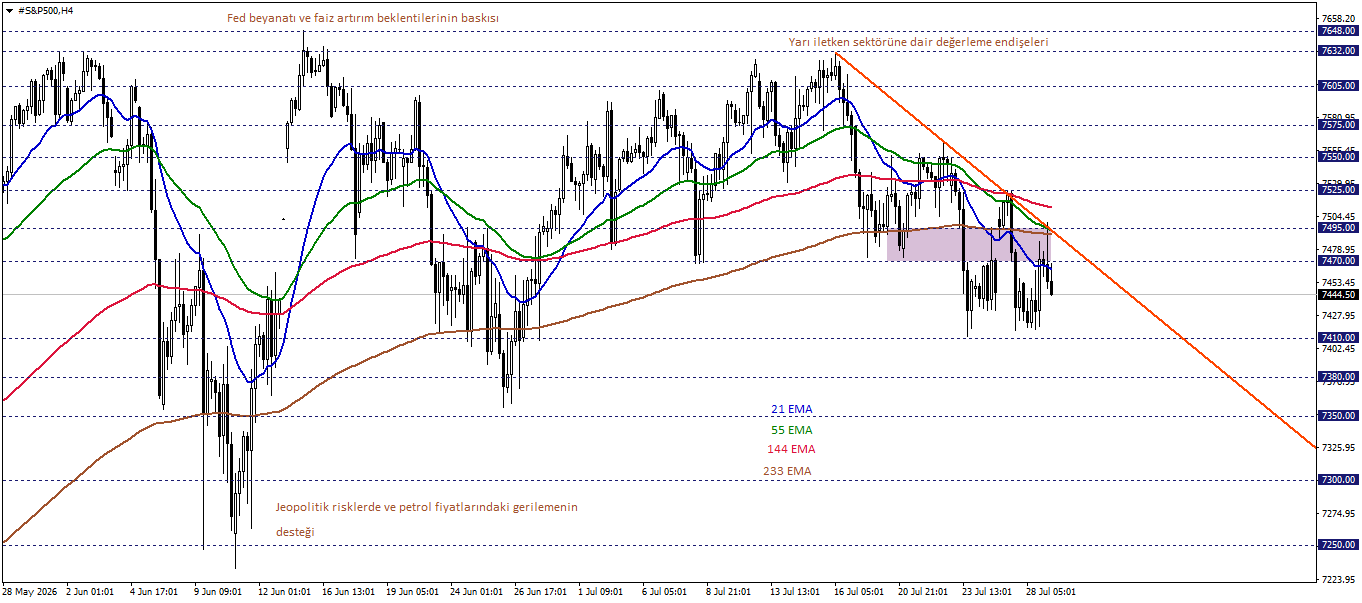Select the green '55 EMA' legend label
1362x603 pixels.
pyautogui.click(x=792, y=430)
